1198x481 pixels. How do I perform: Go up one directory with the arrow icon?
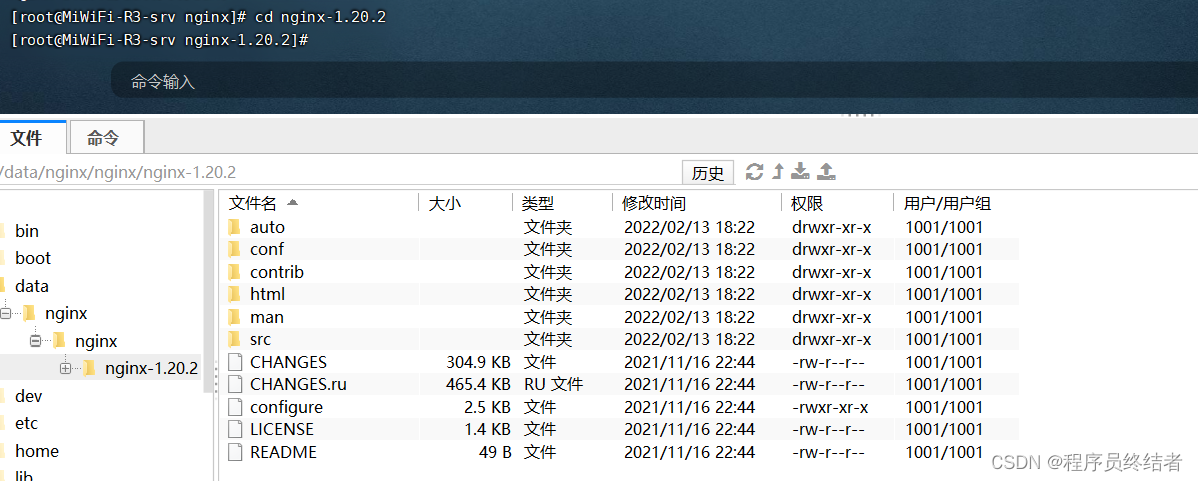pos(778,172)
